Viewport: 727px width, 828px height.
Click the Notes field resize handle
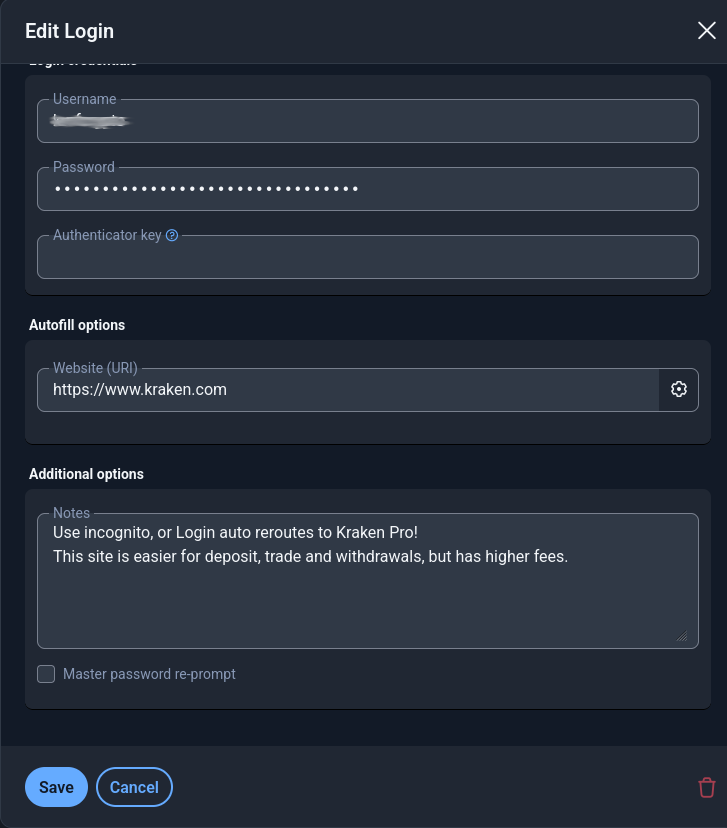pyautogui.click(x=682, y=636)
